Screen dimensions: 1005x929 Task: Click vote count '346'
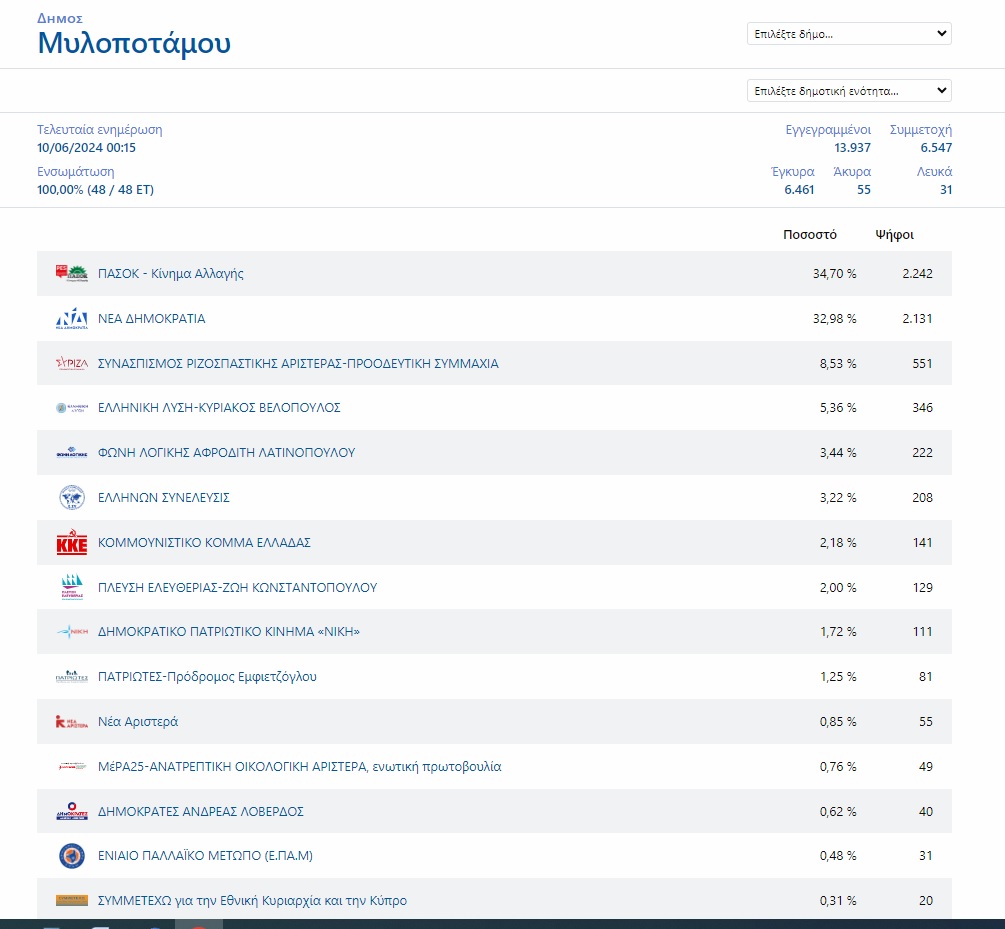click(922, 408)
